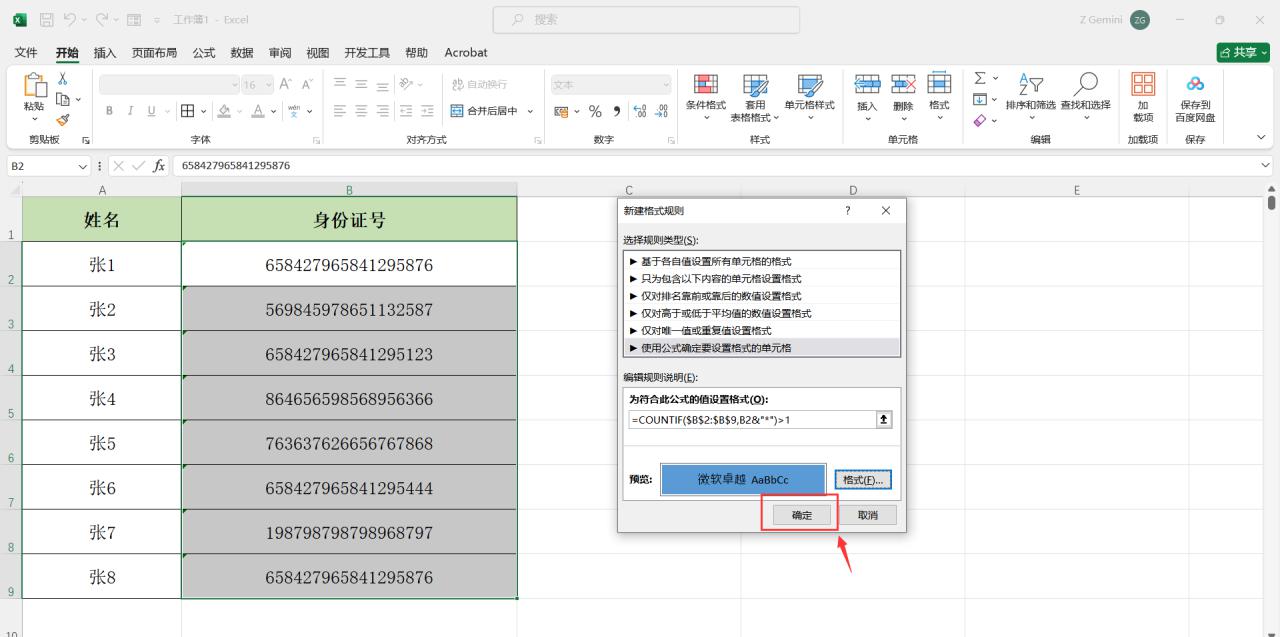This screenshot has height=637, width=1280.
Task: Click the 确定 (OK) button
Action: [802, 515]
